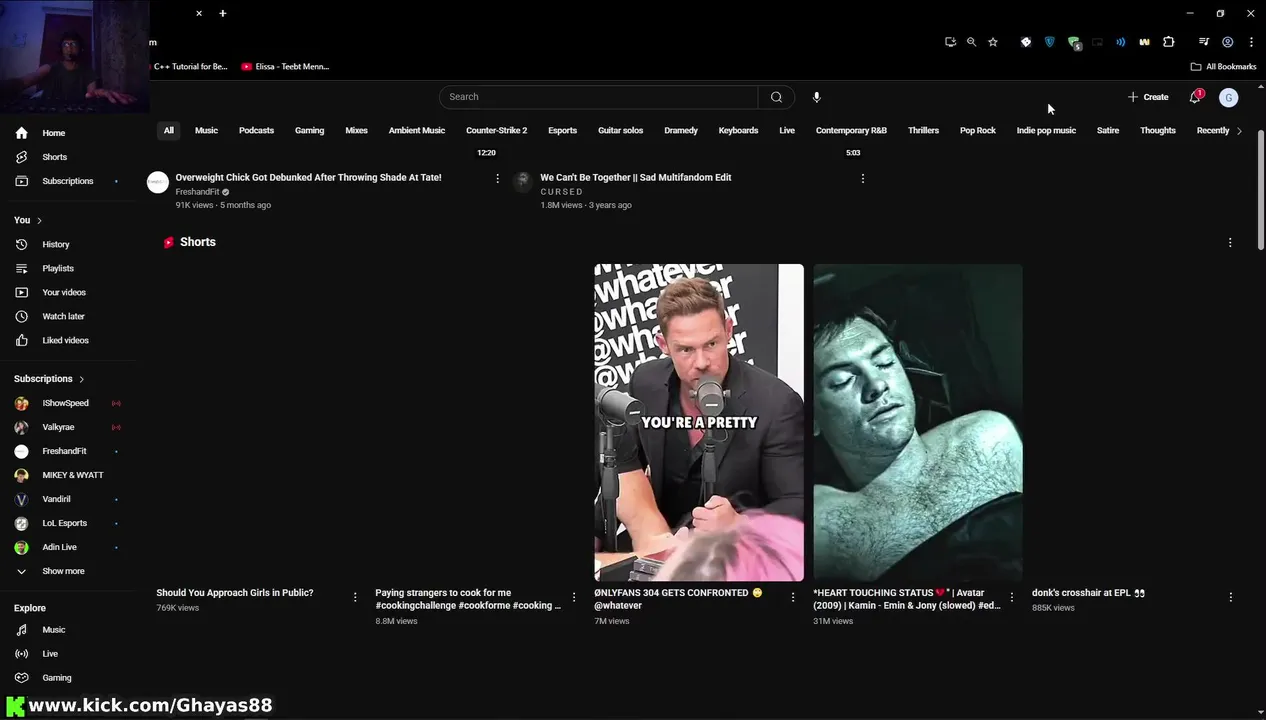Select the Podcasts filter chip
1266x720 pixels.
coord(256,130)
